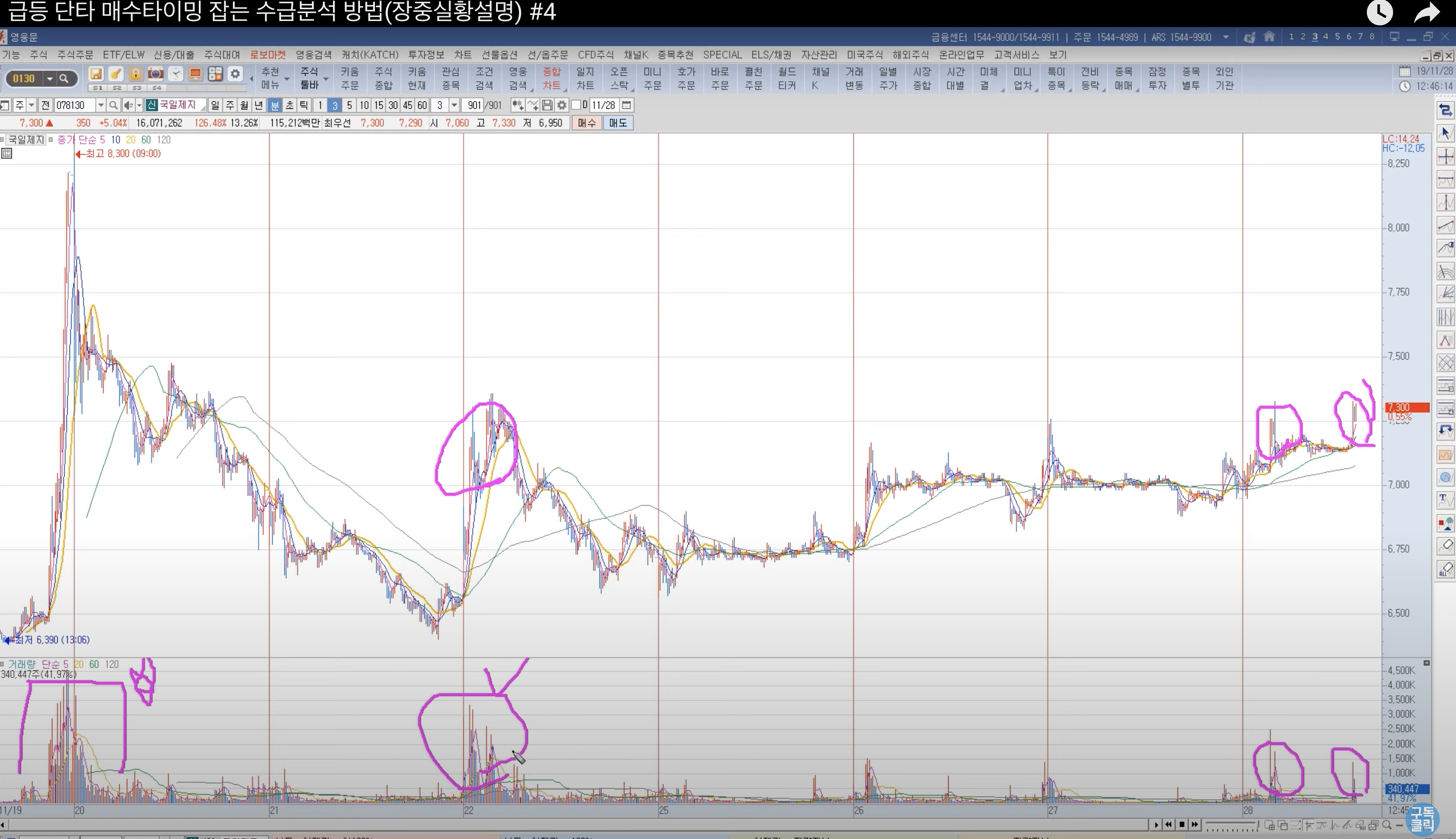This screenshot has width=1456, height=839.
Task: Open the 선물옵션 menu
Action: pyautogui.click(x=499, y=55)
